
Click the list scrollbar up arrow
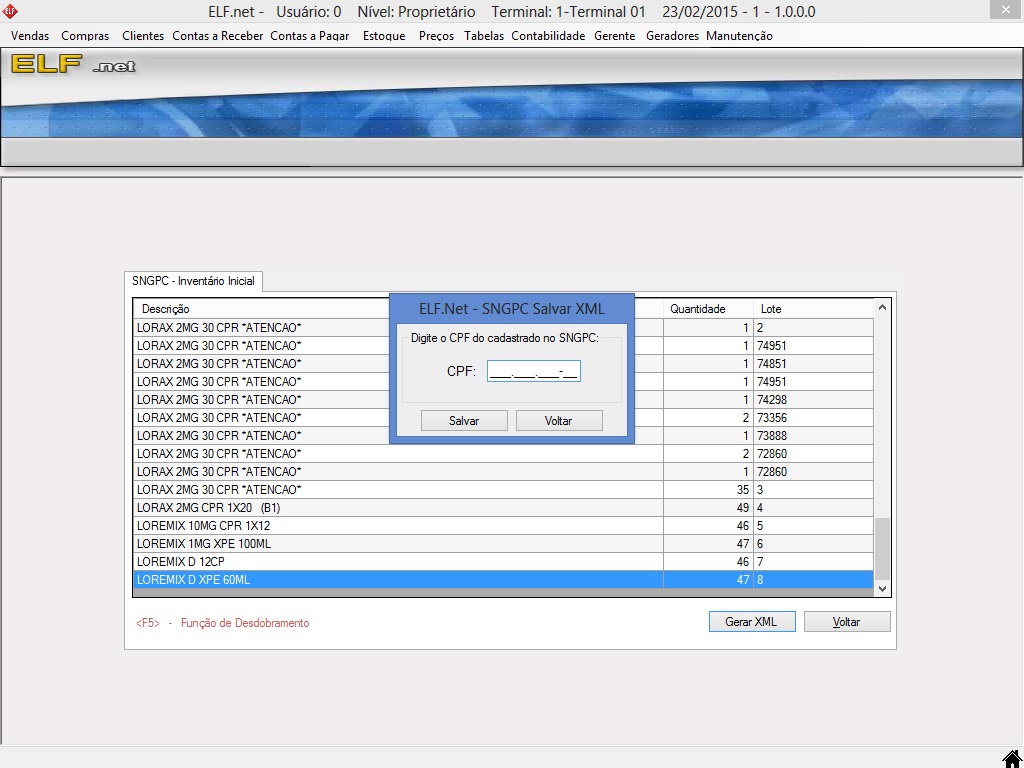coord(882,307)
